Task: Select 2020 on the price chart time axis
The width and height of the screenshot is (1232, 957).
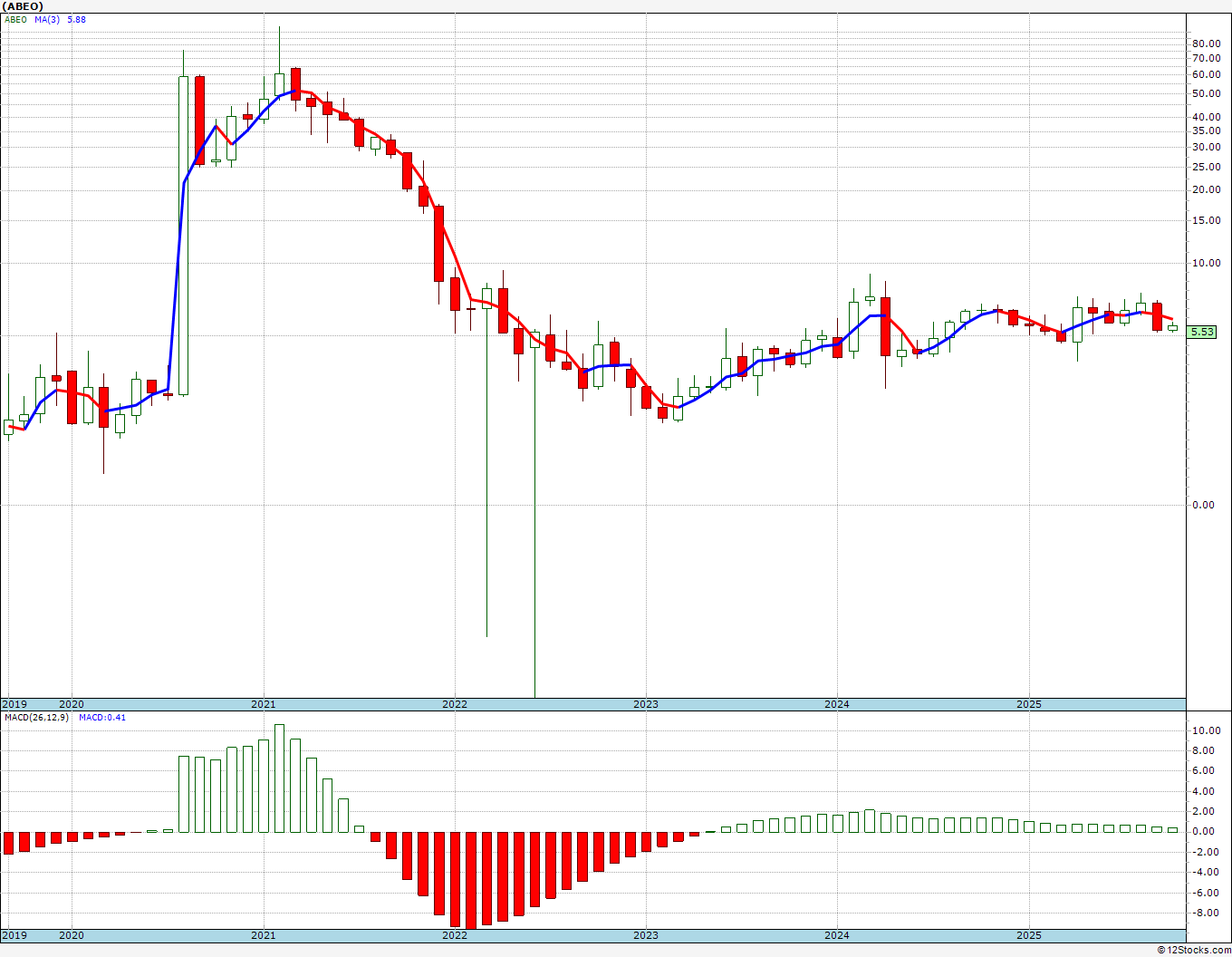Action: pos(72,704)
